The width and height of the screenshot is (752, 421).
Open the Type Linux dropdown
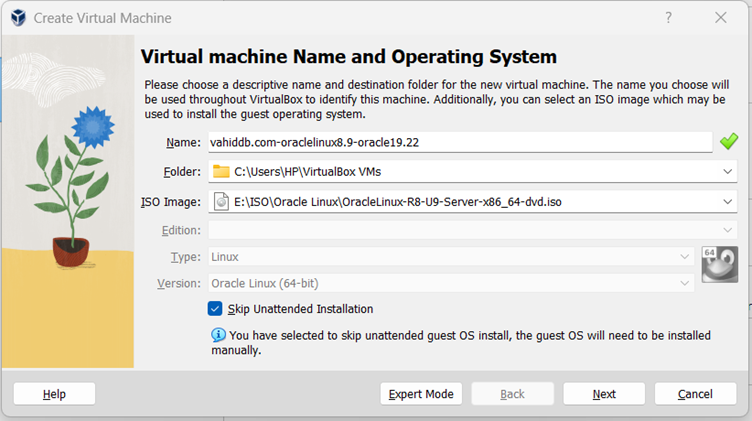point(685,257)
